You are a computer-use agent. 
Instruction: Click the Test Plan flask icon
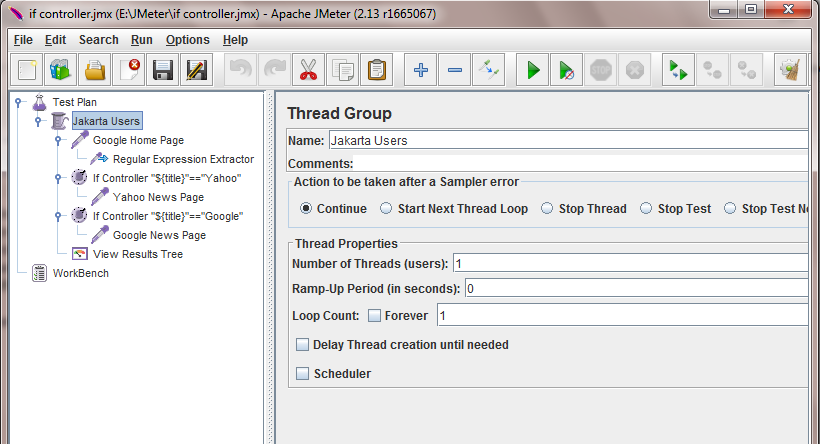click(x=39, y=102)
